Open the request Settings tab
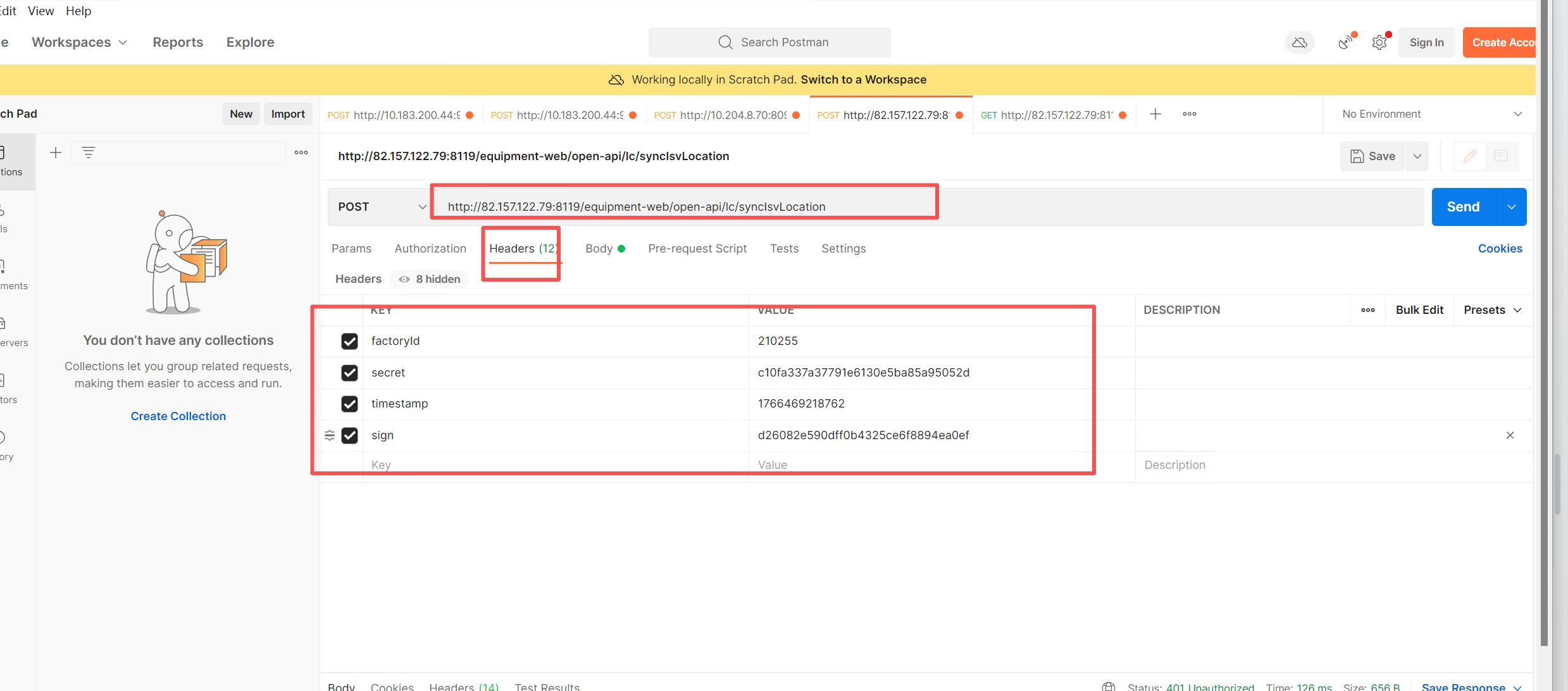 pos(843,249)
